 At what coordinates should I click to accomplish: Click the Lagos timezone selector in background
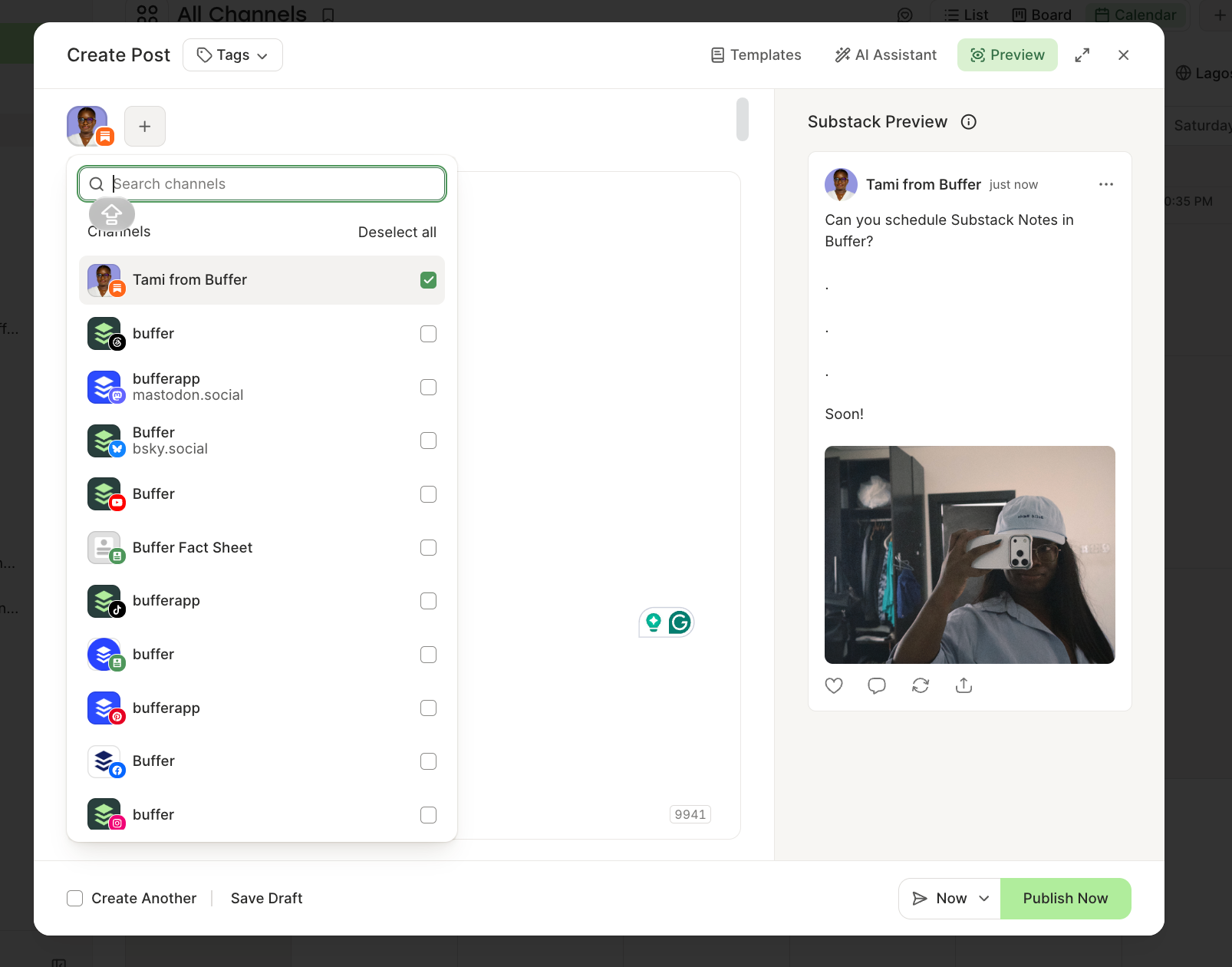(x=1204, y=73)
